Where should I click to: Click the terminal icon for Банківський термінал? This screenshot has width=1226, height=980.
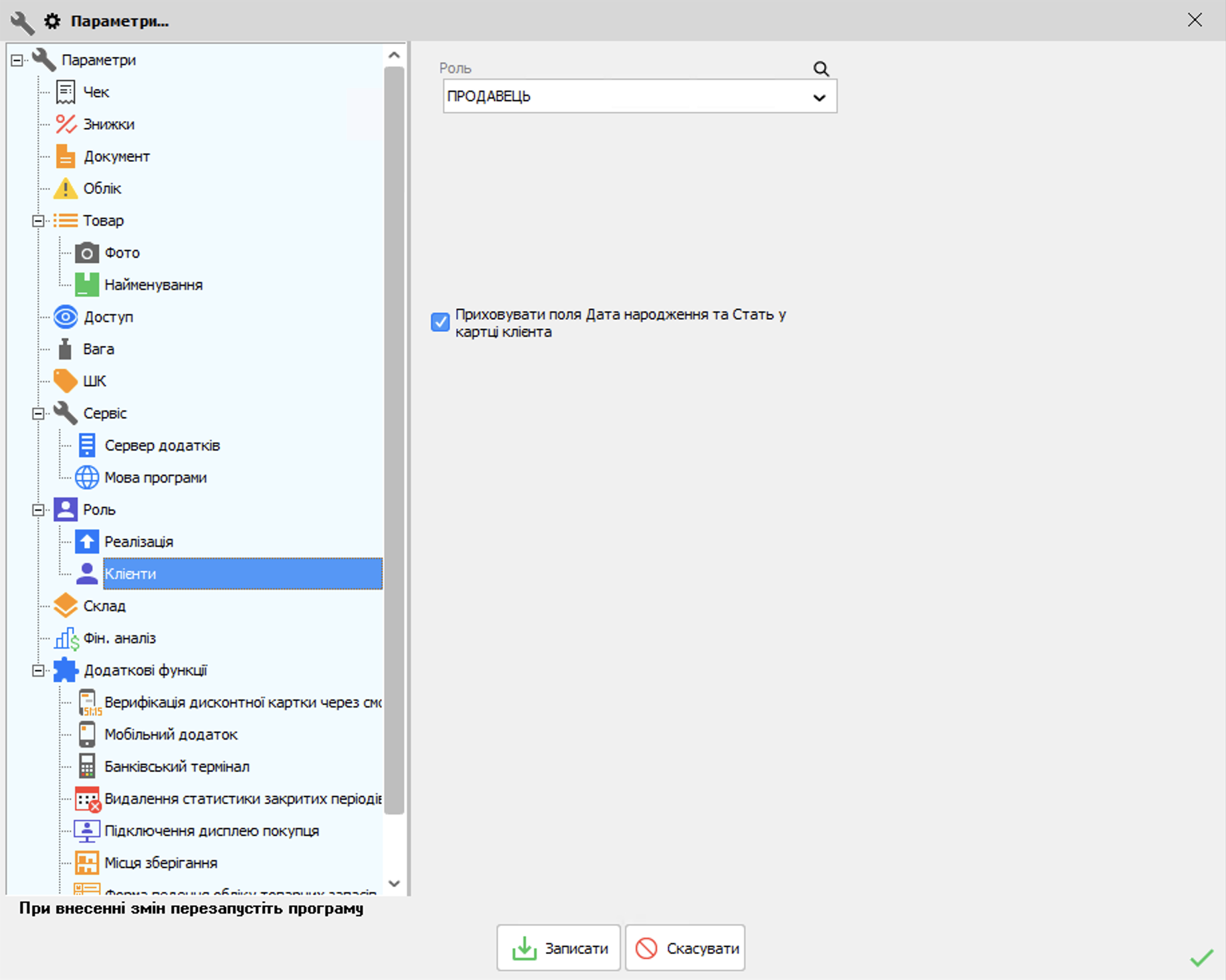pos(87,766)
